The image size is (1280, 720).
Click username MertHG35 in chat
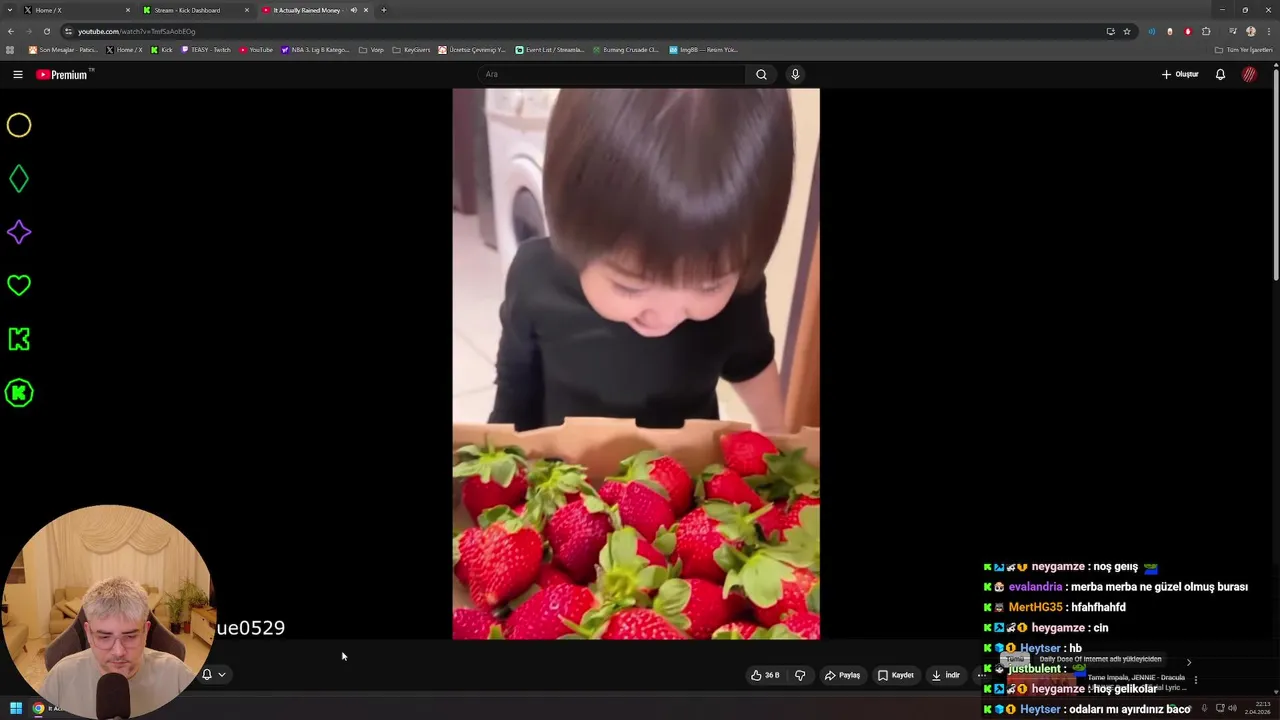click(x=1035, y=607)
